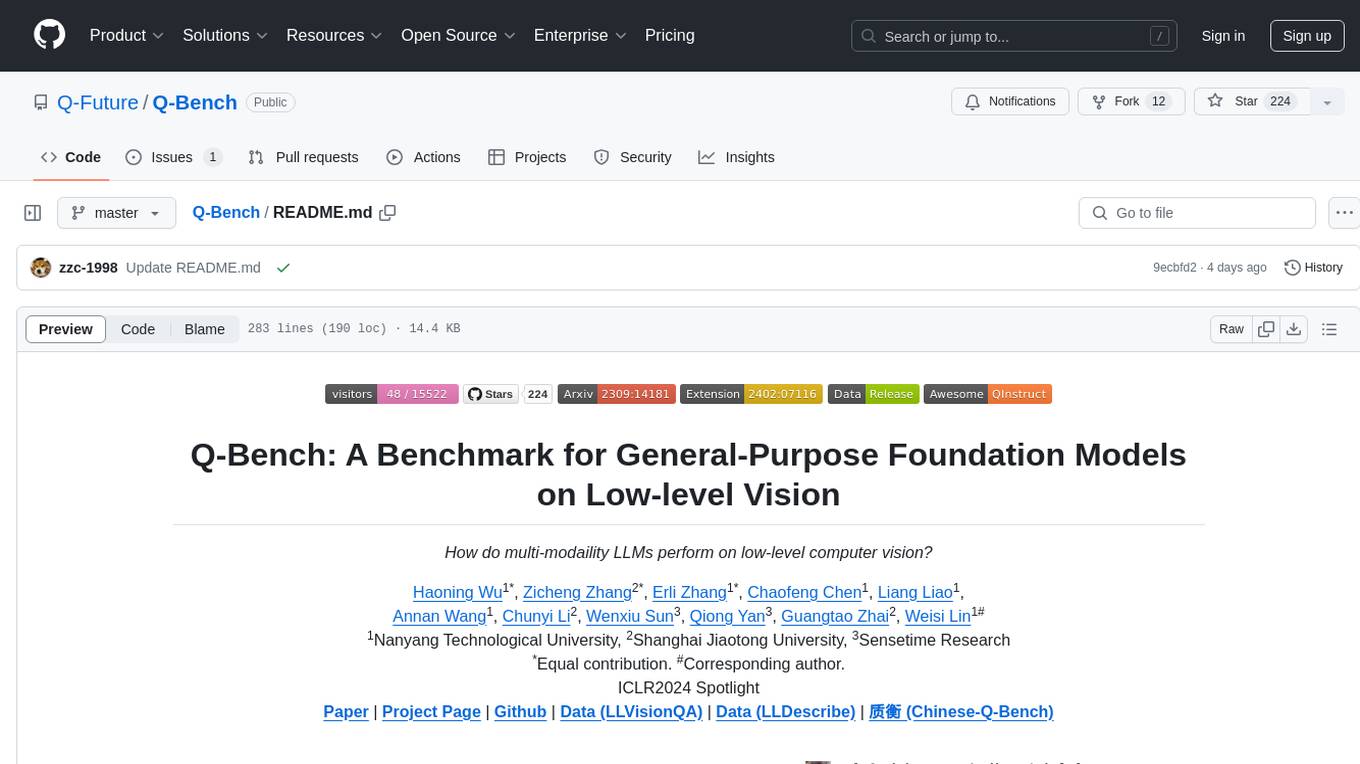Switch to the Issues tab
1360x764 pixels.
pos(173,157)
